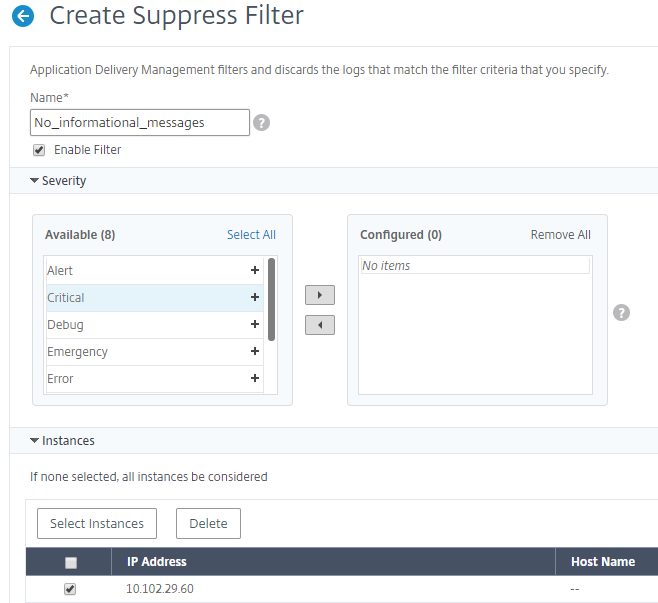Move severity back to Available with left arrow
658x603 pixels.
pos(320,325)
